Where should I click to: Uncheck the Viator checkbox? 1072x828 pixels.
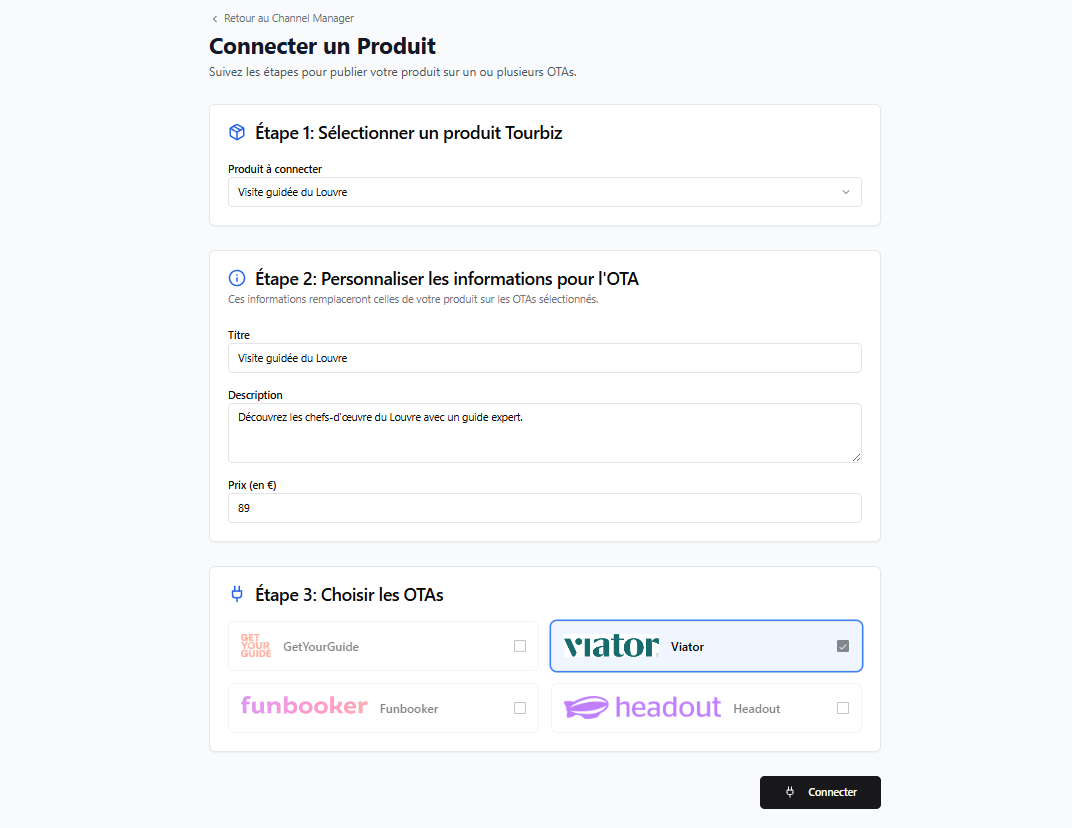[x=843, y=646]
